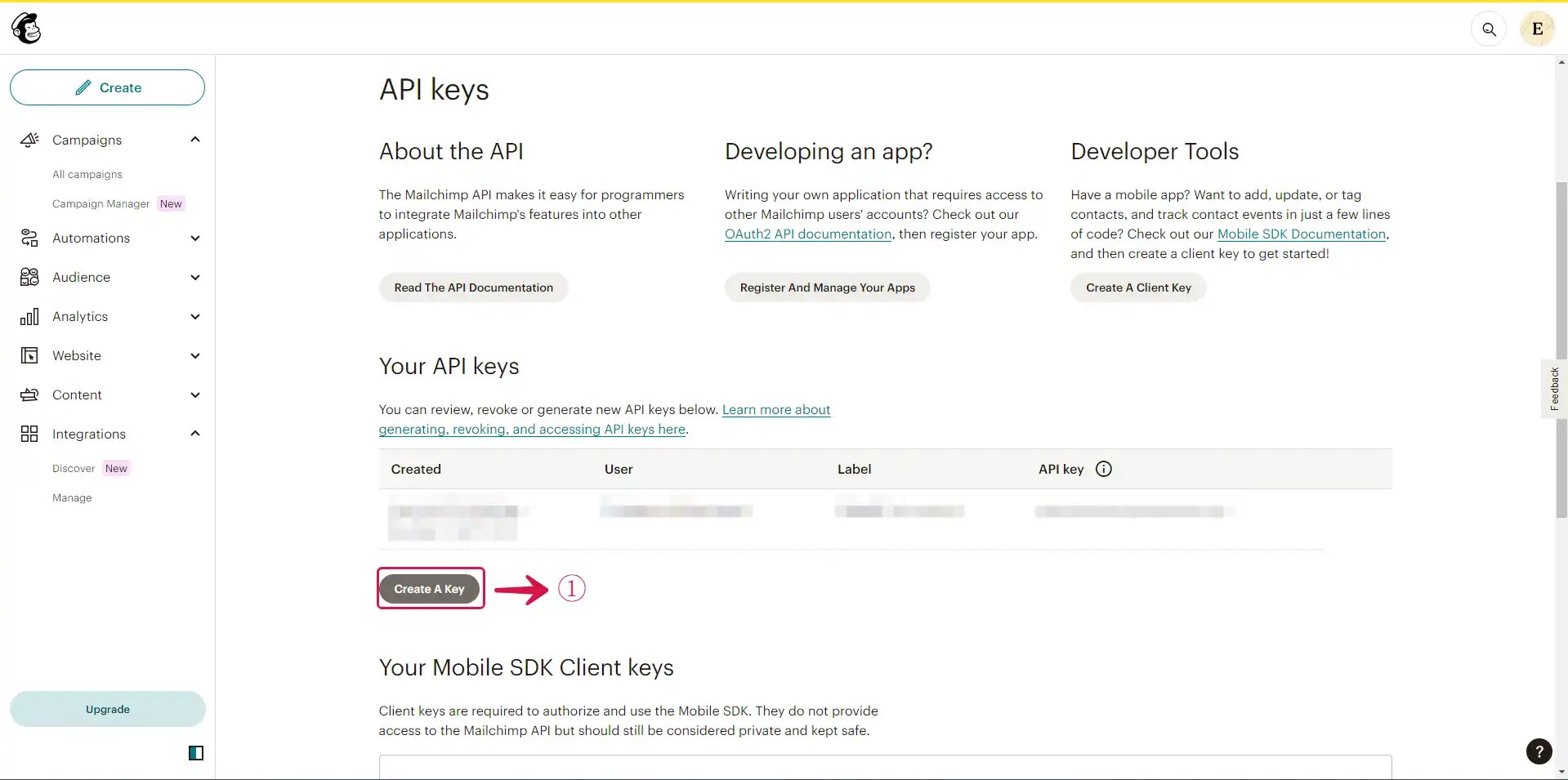Click the Your Mobile SDK Client keys heading

coord(526,667)
